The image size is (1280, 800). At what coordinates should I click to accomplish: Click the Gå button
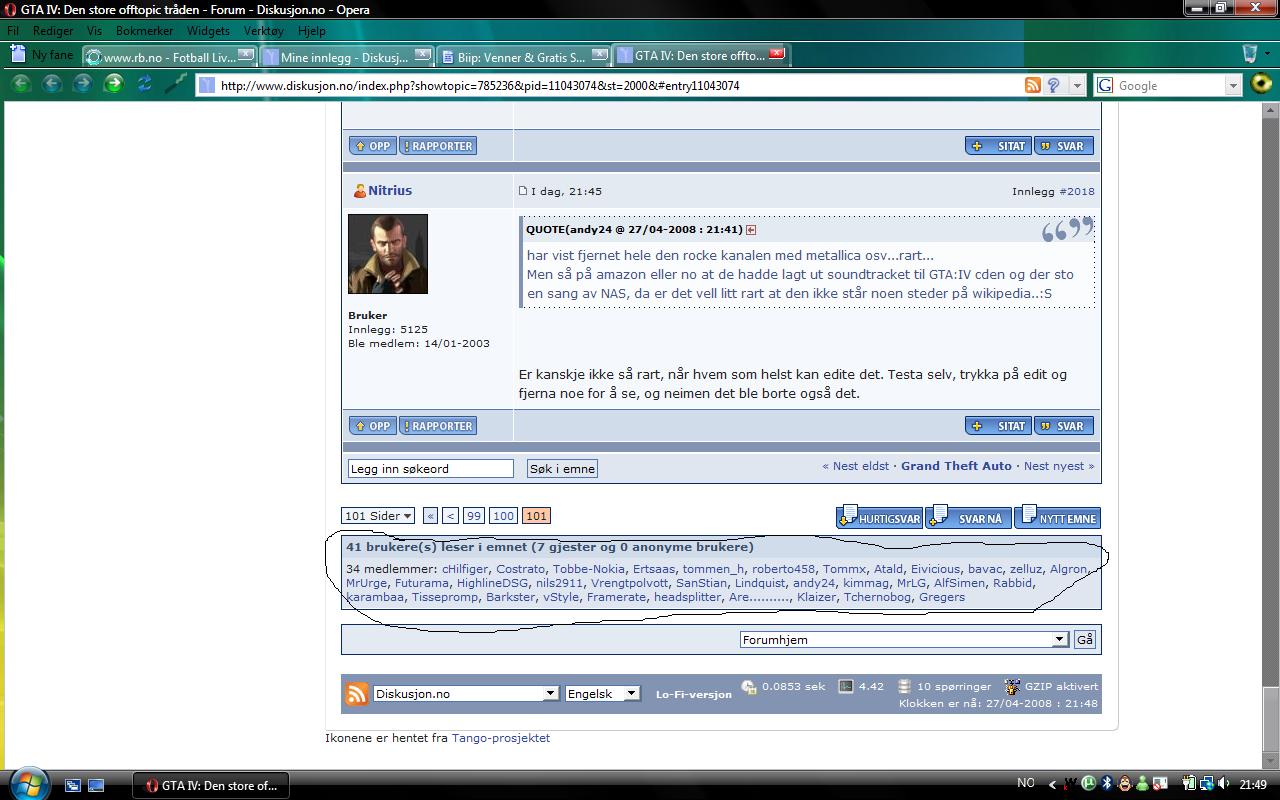pos(1084,640)
